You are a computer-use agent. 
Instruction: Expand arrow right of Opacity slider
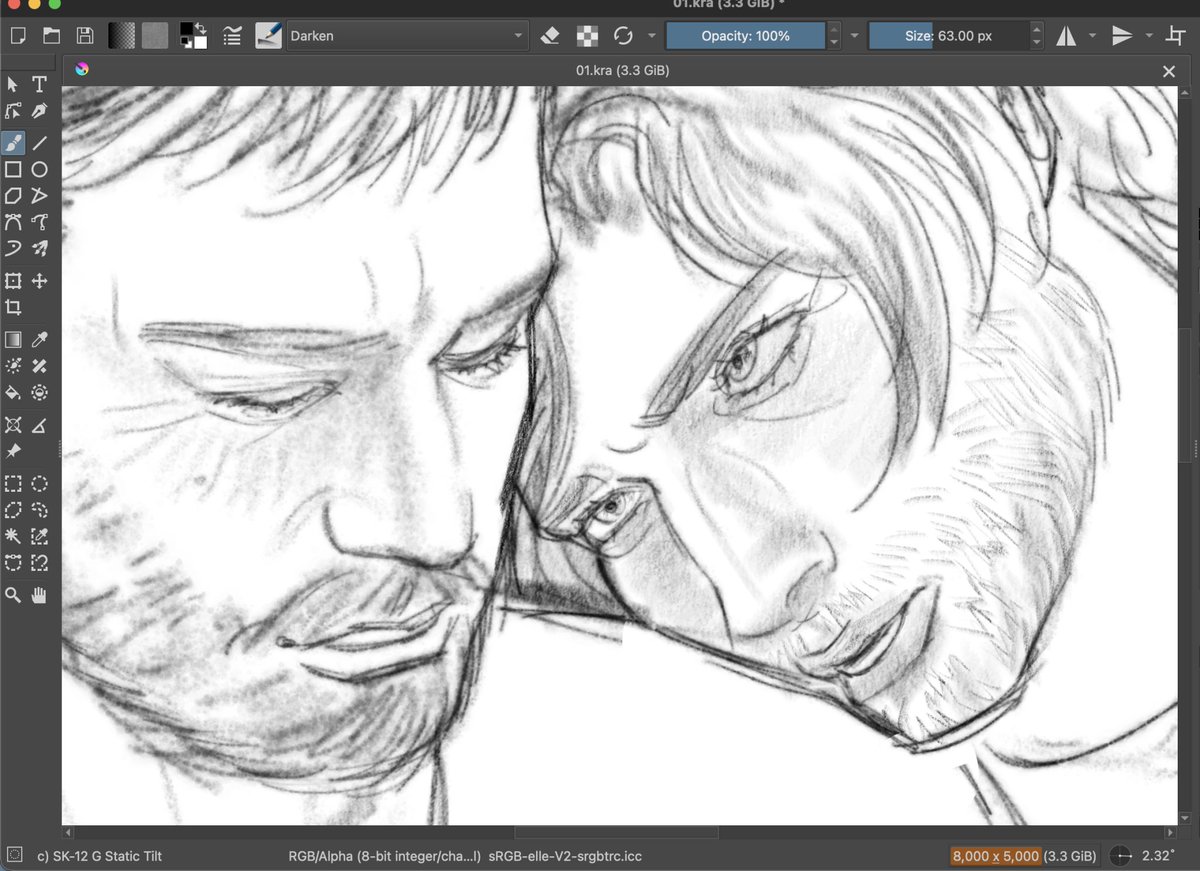click(854, 36)
